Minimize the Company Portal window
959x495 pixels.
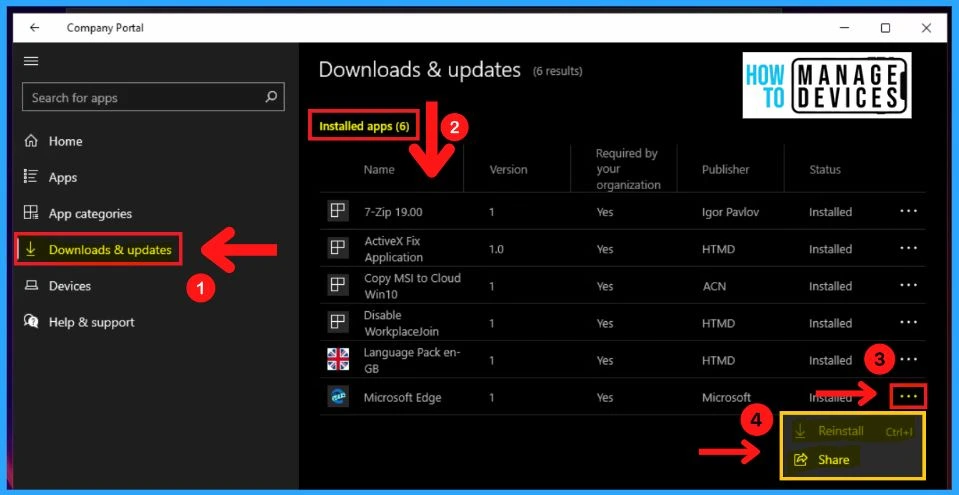click(845, 28)
